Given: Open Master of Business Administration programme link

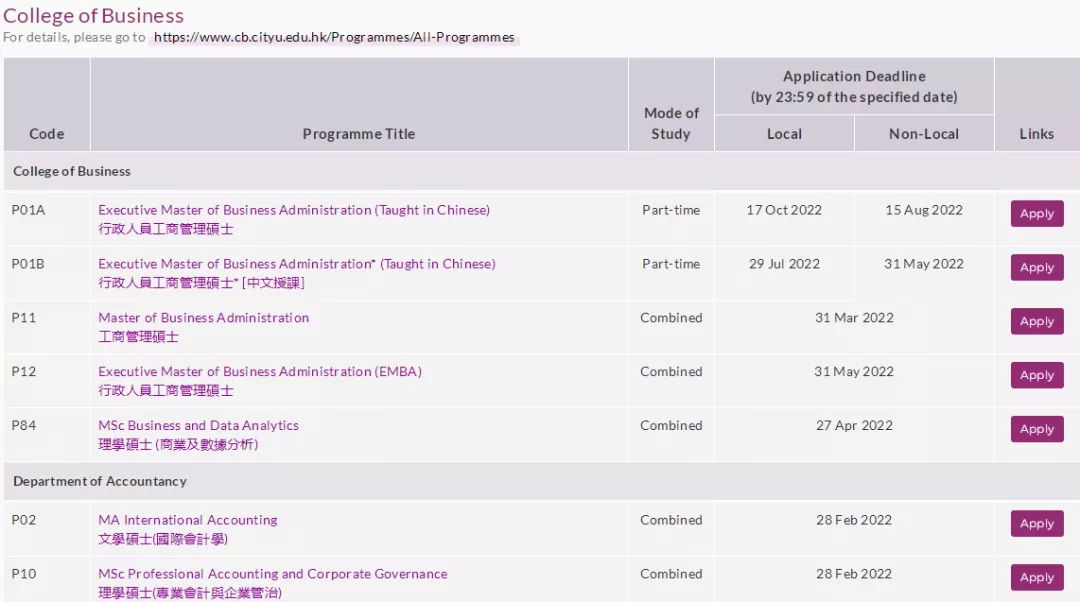Looking at the screenshot, I should click(x=204, y=318).
